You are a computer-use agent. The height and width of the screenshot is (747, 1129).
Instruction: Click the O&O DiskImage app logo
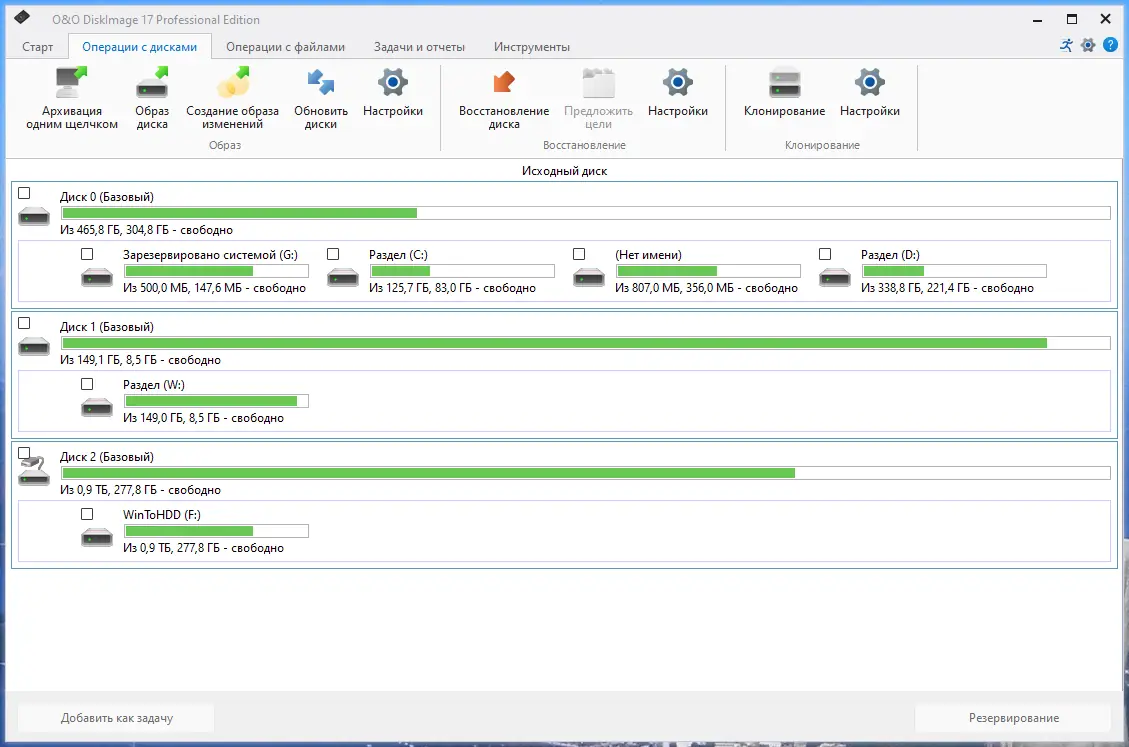point(22,17)
